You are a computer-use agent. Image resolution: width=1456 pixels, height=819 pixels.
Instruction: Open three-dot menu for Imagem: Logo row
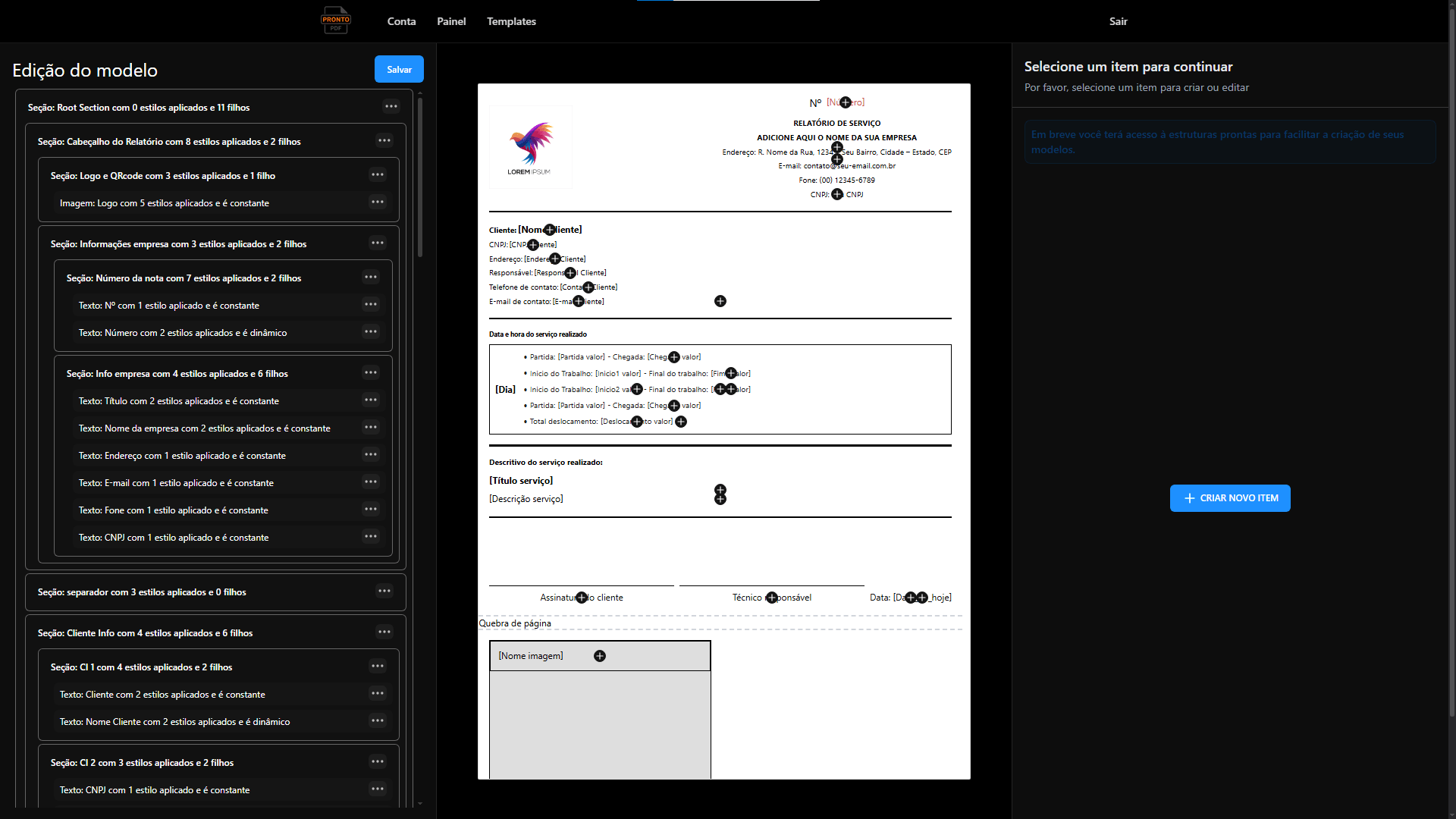378,202
